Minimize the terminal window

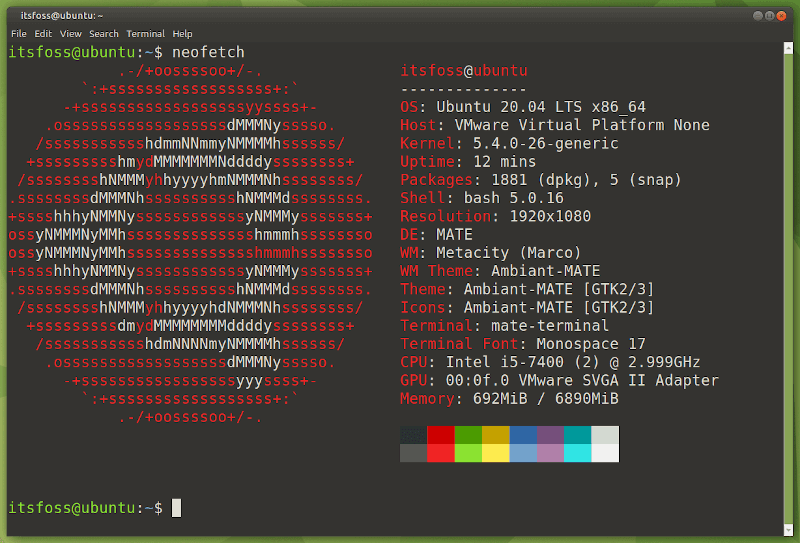pos(758,16)
